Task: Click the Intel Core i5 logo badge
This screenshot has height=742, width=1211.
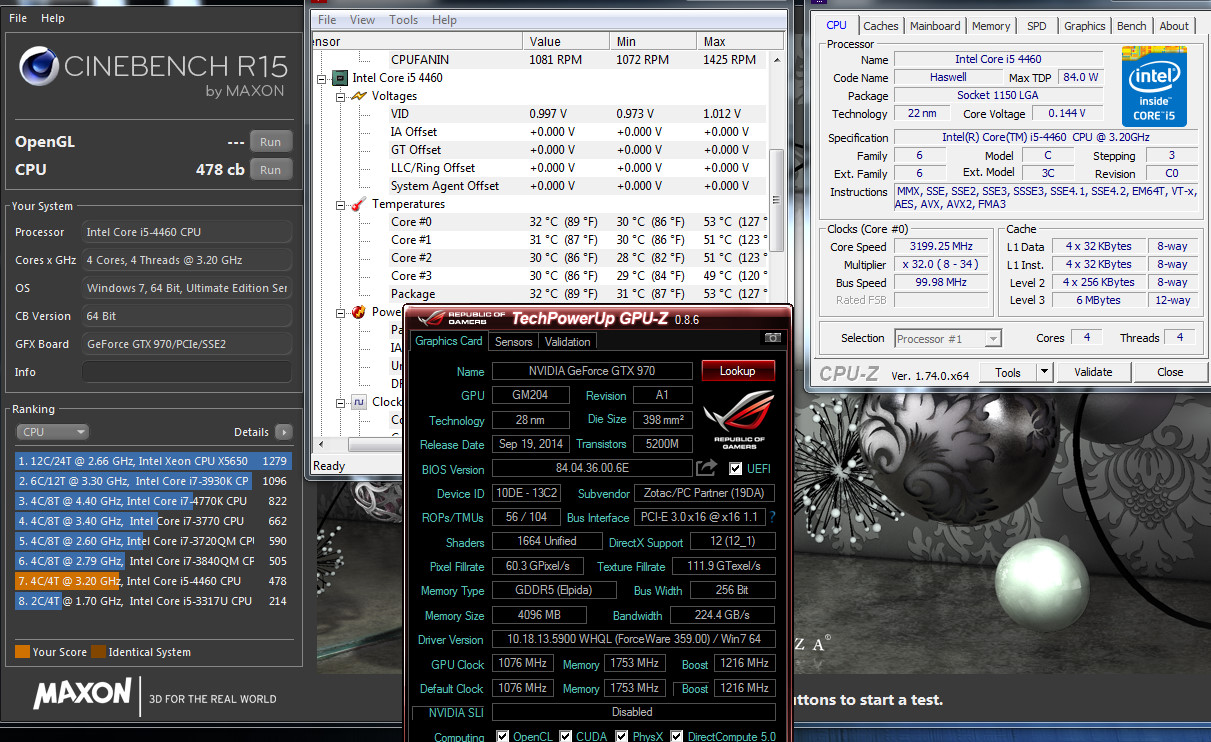Action: pyautogui.click(x=1153, y=86)
